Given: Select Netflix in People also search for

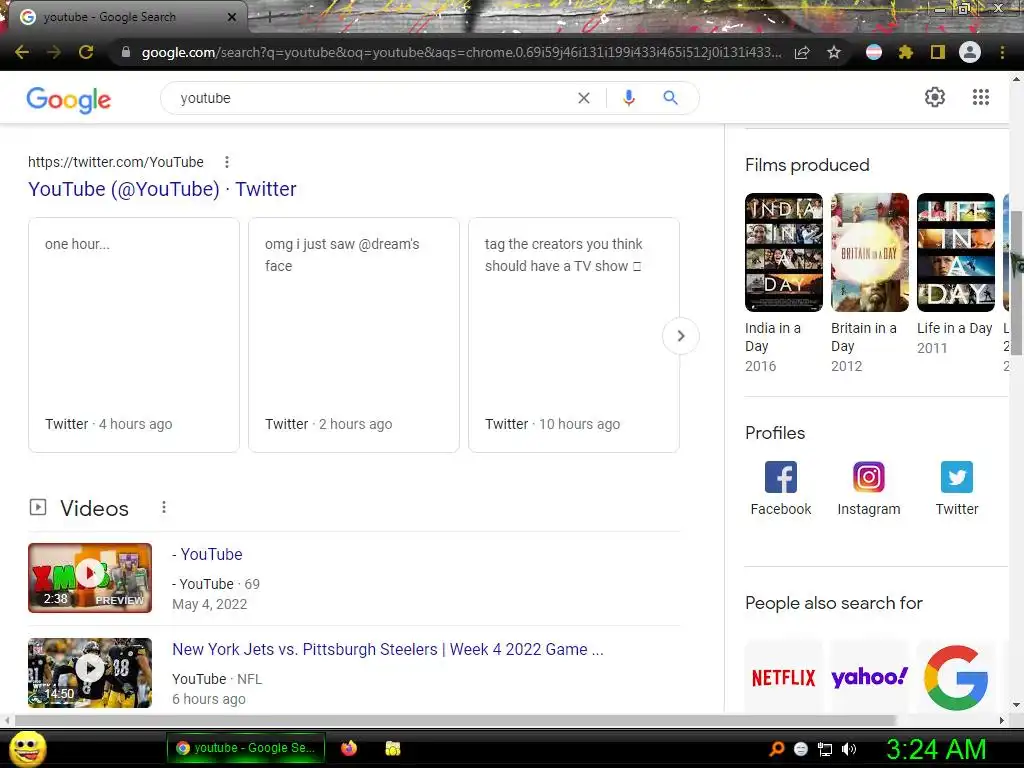Looking at the screenshot, I should pyautogui.click(x=784, y=677).
